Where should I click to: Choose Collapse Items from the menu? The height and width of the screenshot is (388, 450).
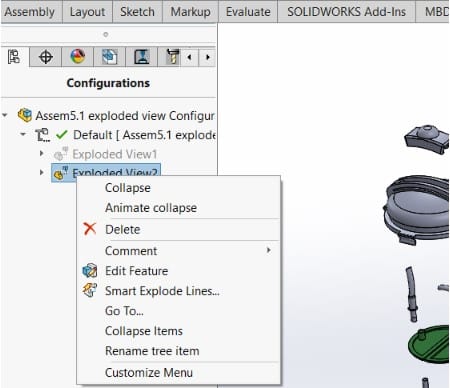click(179, 331)
